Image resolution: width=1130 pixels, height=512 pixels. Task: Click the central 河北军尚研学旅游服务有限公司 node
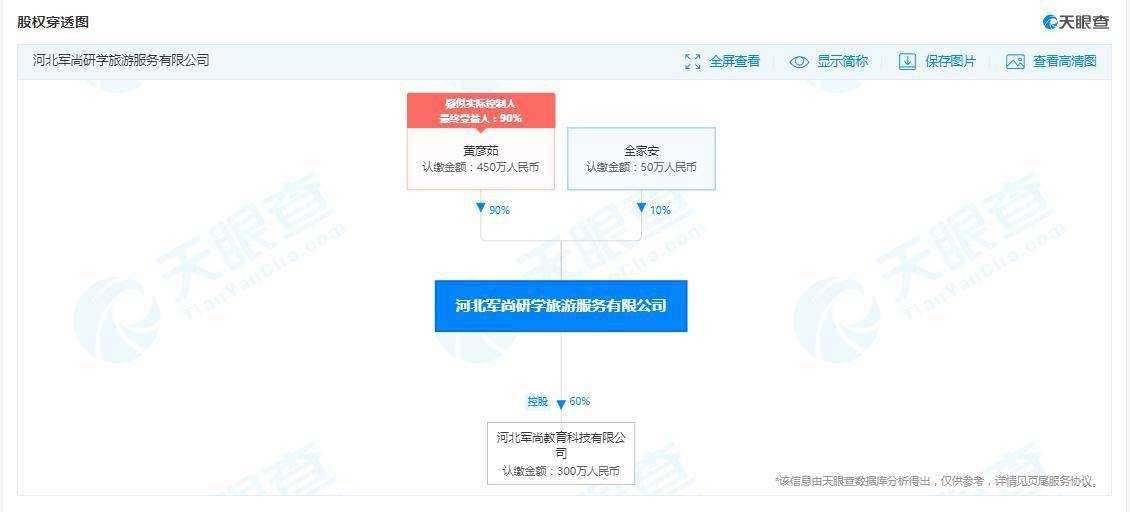tap(561, 306)
